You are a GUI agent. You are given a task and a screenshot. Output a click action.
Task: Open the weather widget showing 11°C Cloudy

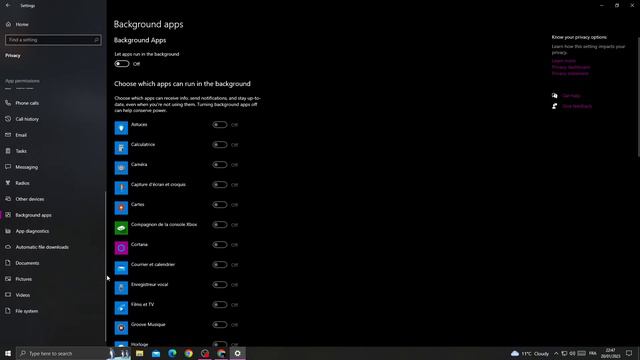coord(530,353)
